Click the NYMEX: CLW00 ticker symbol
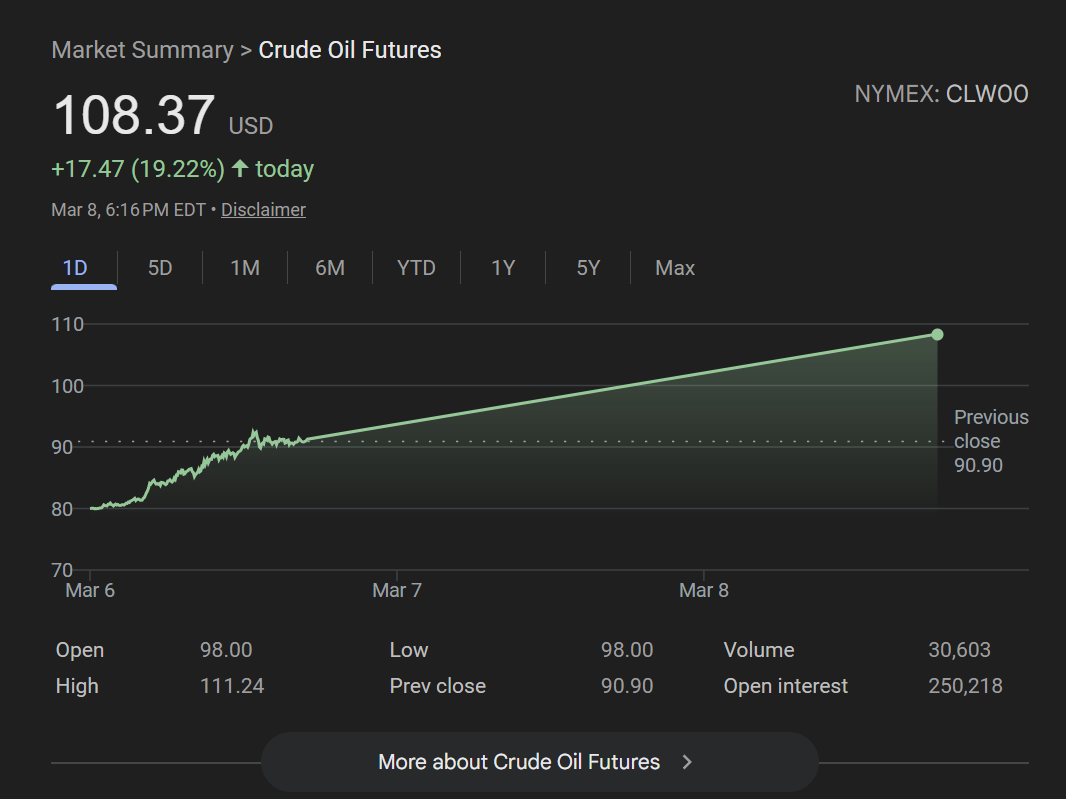This screenshot has width=1066, height=799. [941, 94]
